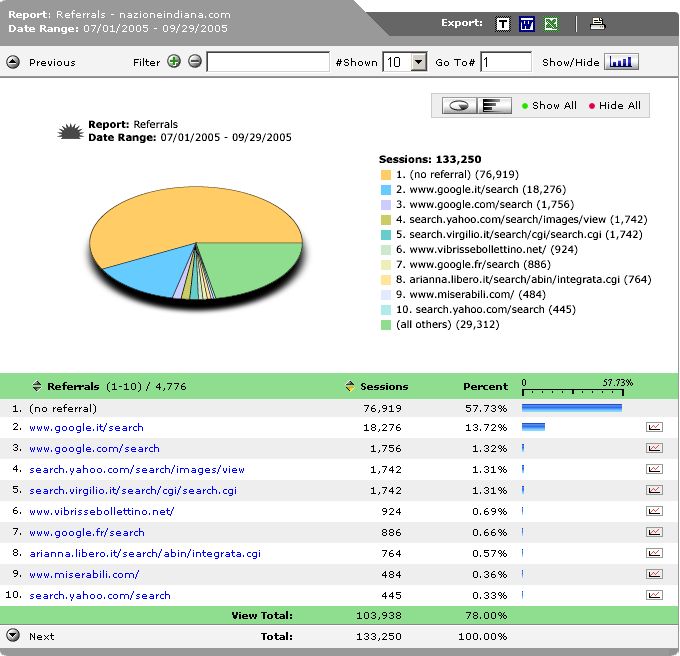The image size is (680, 656).
Task: Sort by Referrals column arrows
Action: (37, 386)
